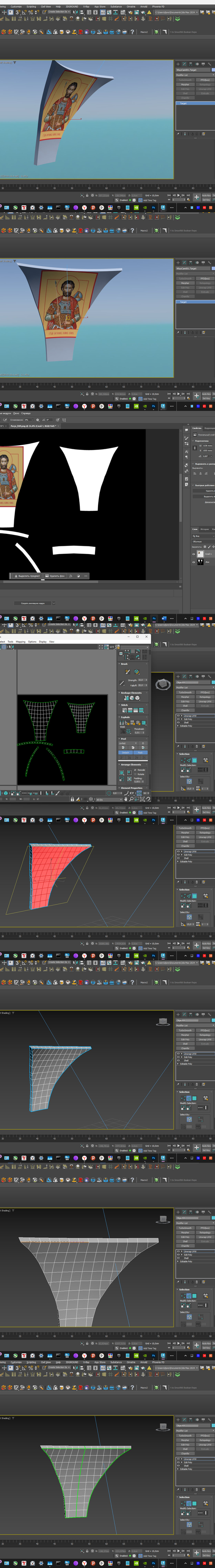Click Stitch To Target in Stitch rollout

click(125, 710)
